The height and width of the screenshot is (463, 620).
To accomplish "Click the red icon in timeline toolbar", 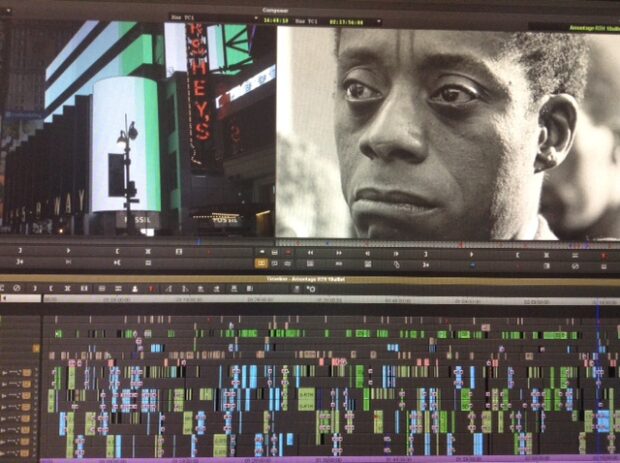I will tap(151, 289).
